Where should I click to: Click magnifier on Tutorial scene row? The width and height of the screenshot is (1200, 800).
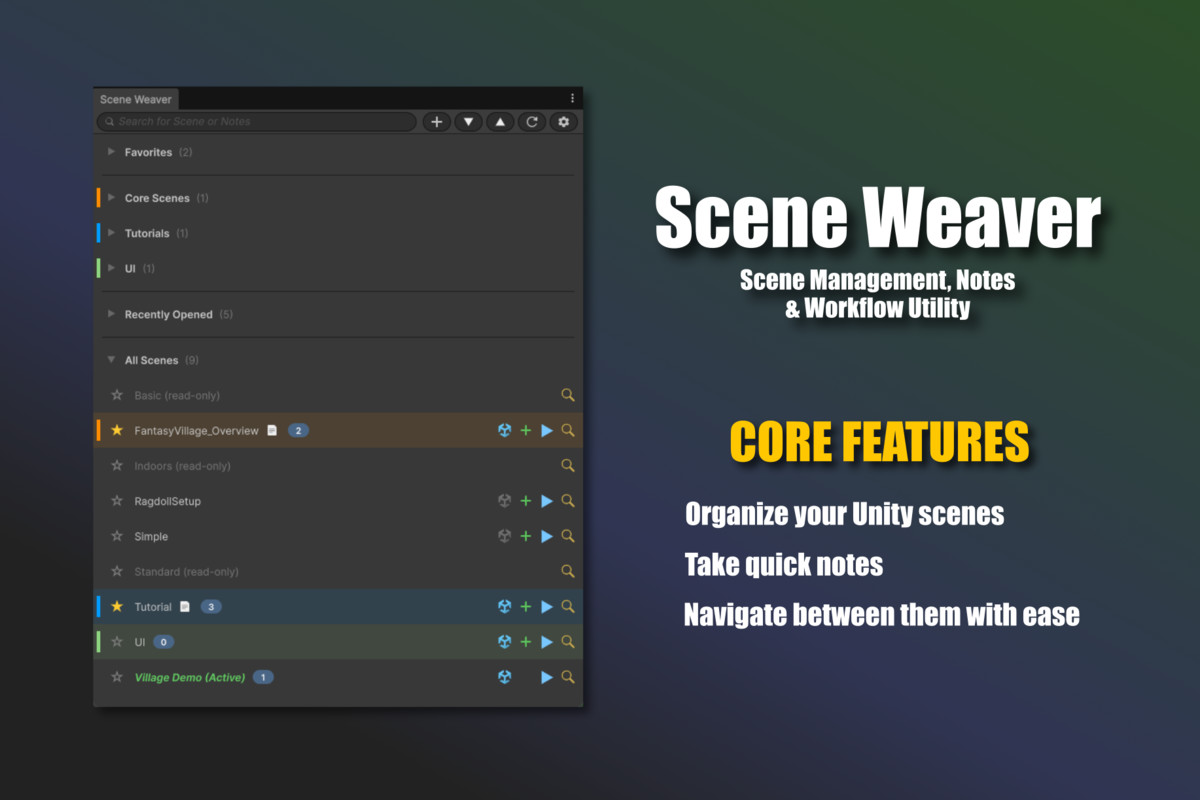[568, 607]
